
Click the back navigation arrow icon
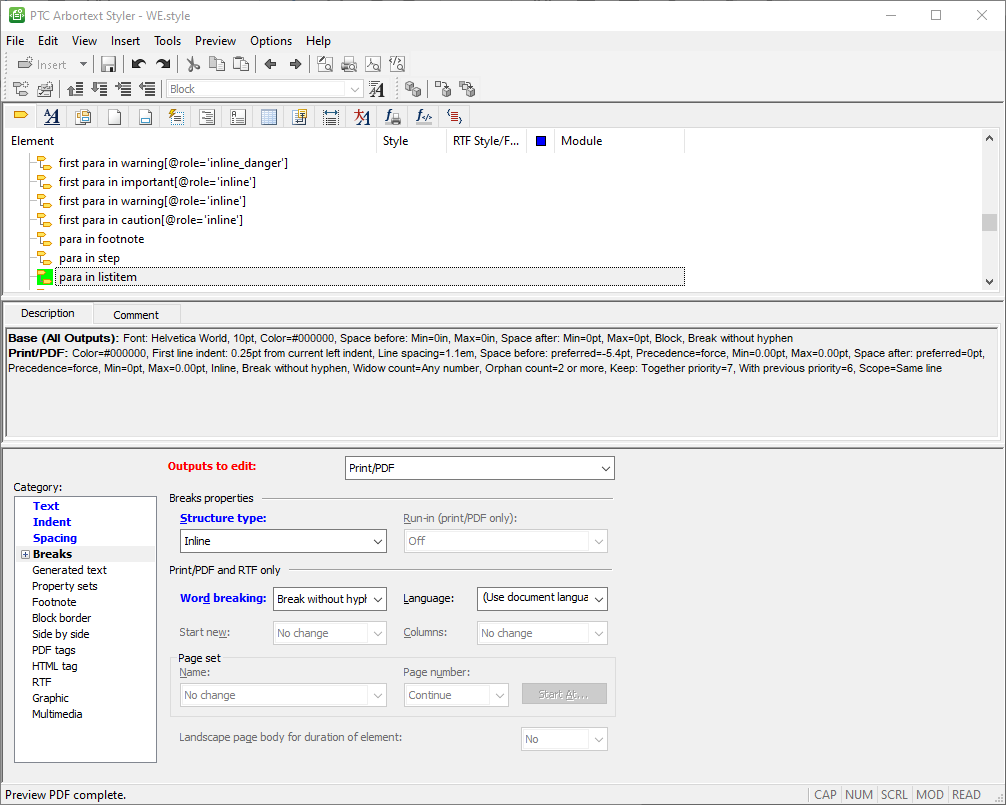tap(270, 64)
